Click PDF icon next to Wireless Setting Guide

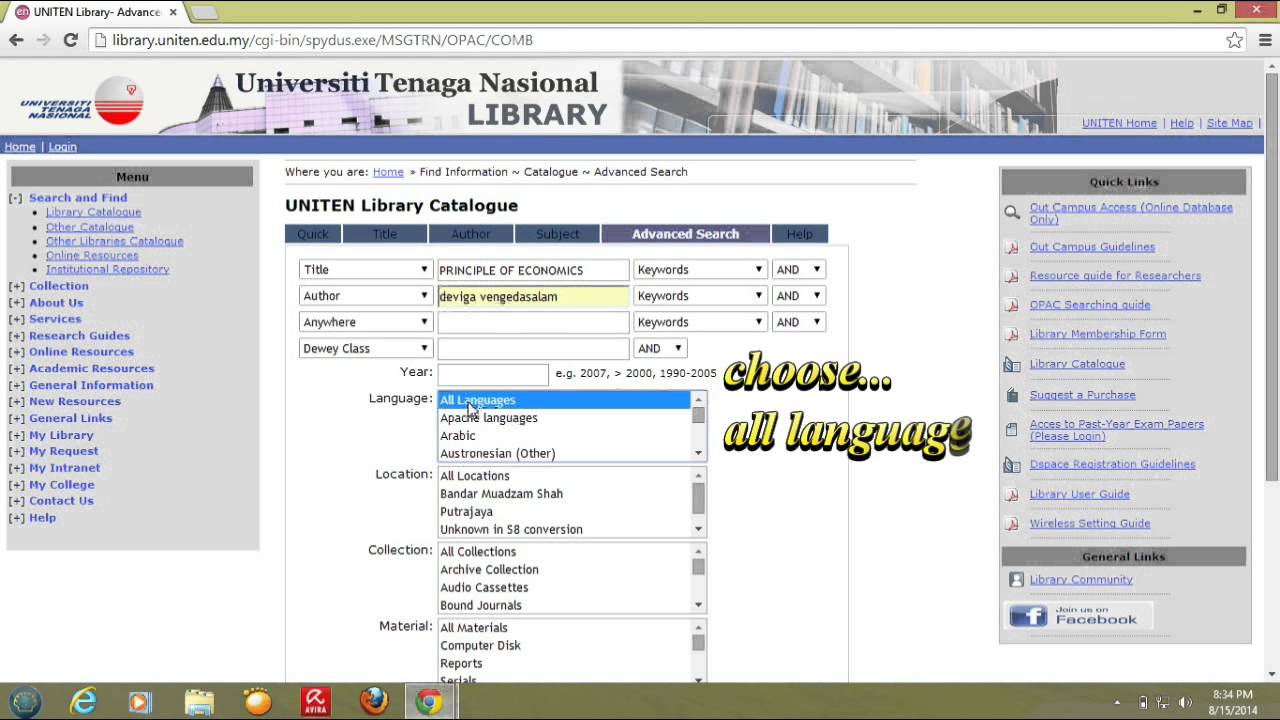[x=1012, y=524]
